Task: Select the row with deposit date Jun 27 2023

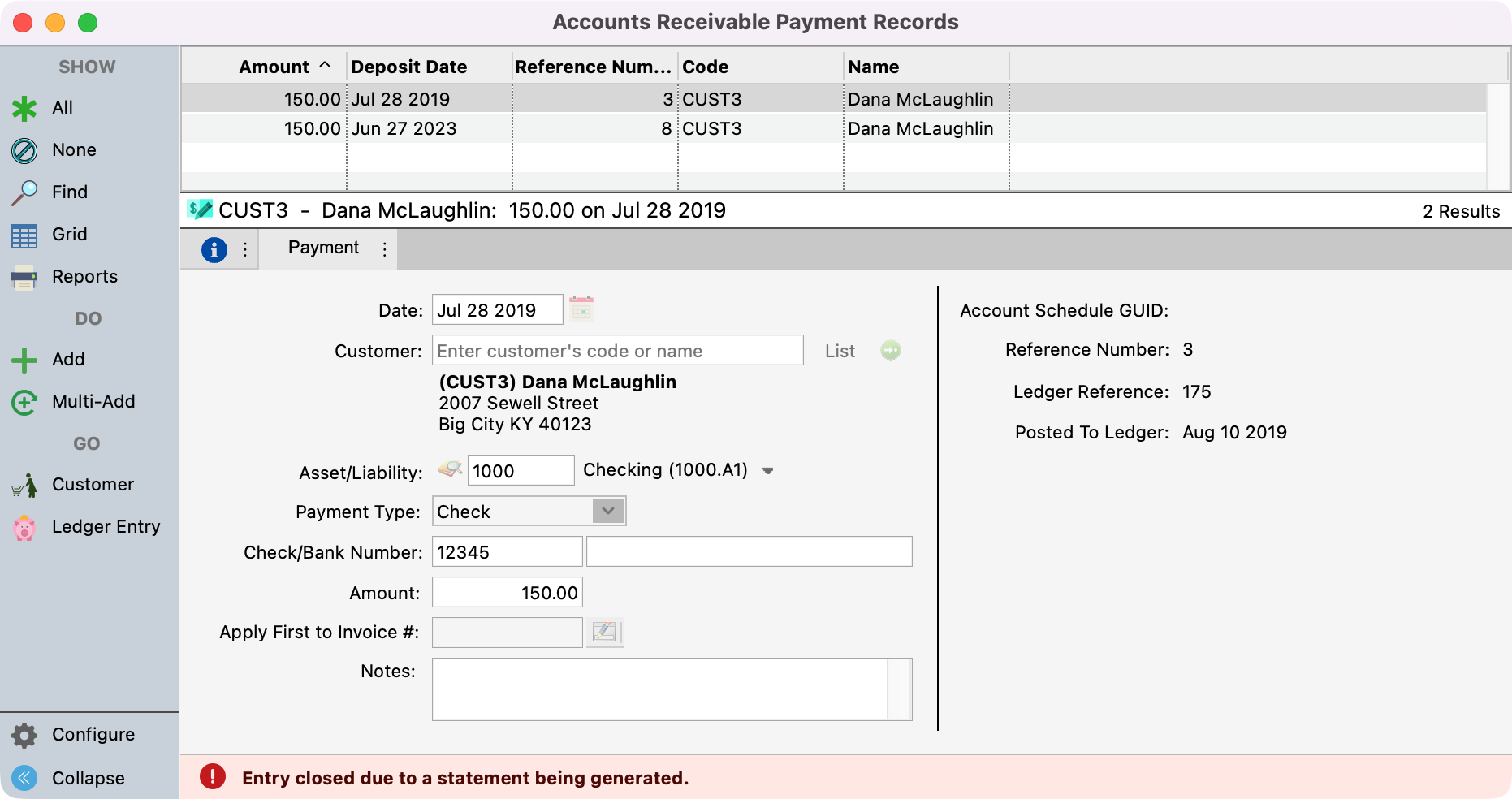Action: point(834,128)
